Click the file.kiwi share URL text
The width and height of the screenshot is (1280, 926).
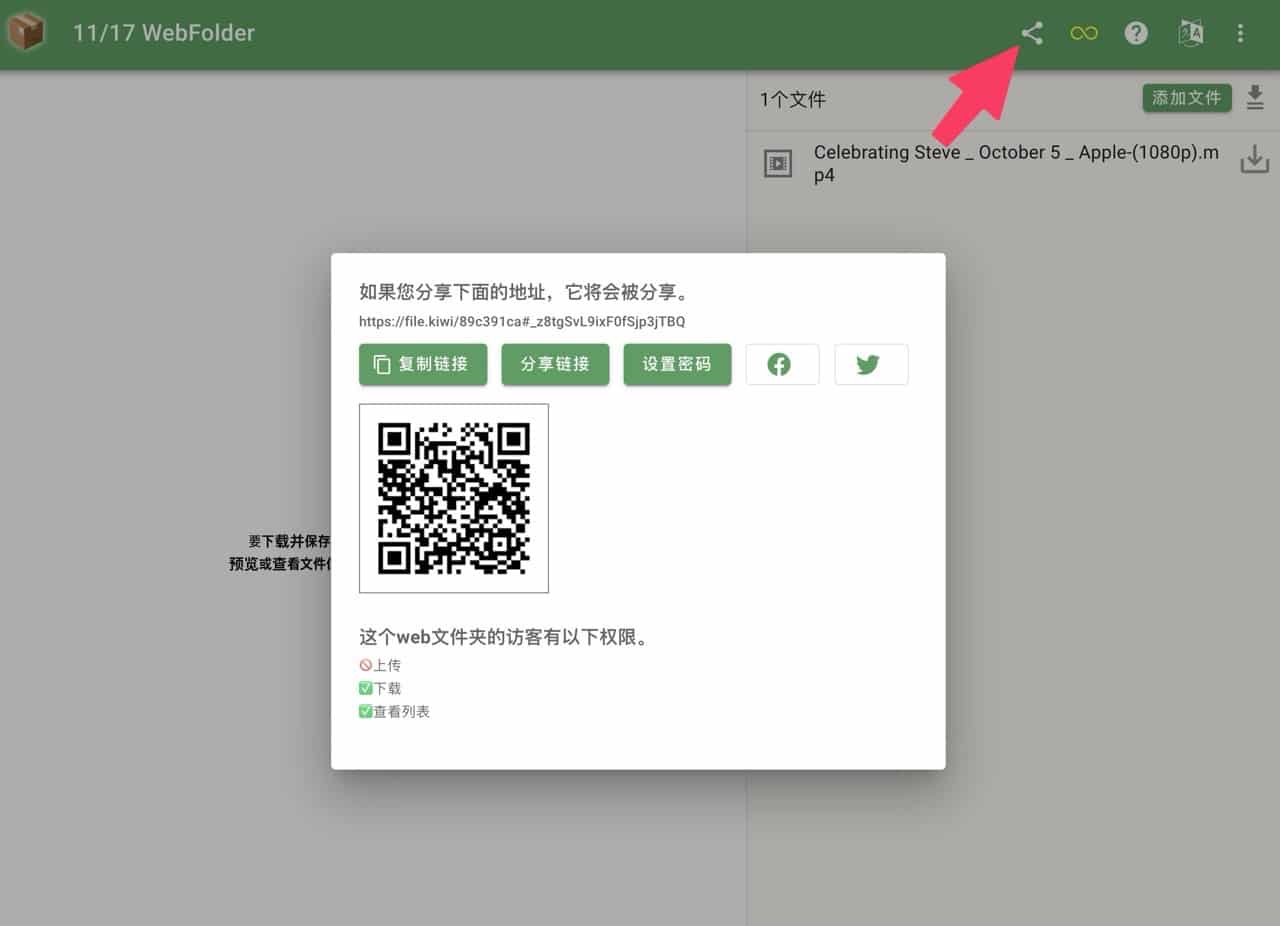(522, 322)
